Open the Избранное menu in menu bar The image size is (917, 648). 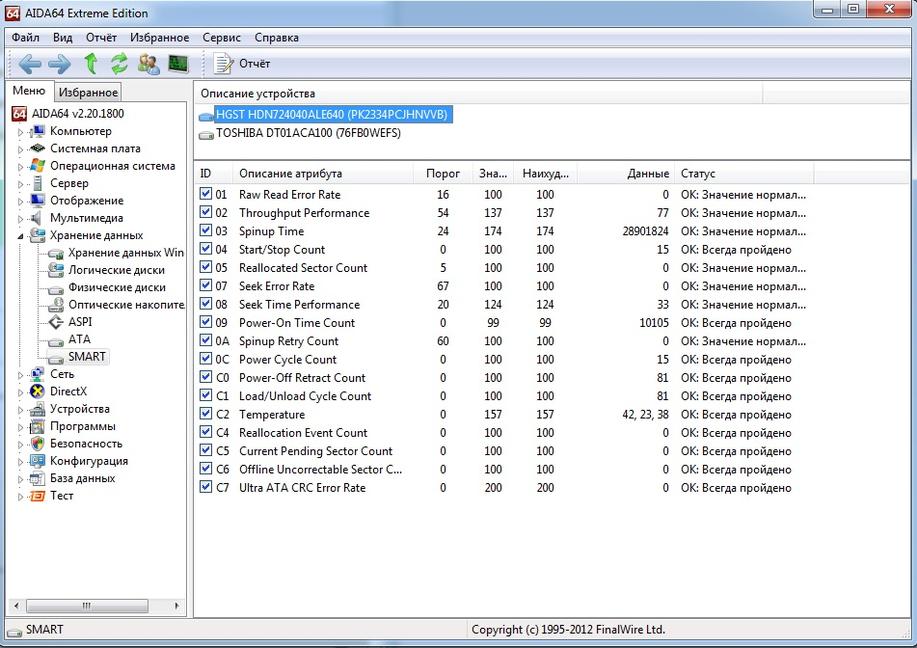pyautogui.click(x=160, y=37)
